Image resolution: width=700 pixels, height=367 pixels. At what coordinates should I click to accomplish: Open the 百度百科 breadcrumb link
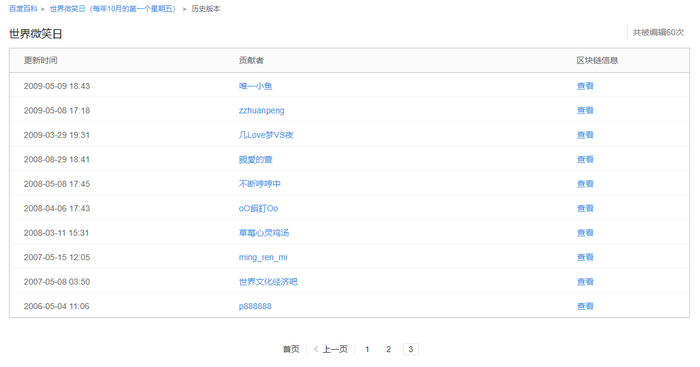click(23, 9)
